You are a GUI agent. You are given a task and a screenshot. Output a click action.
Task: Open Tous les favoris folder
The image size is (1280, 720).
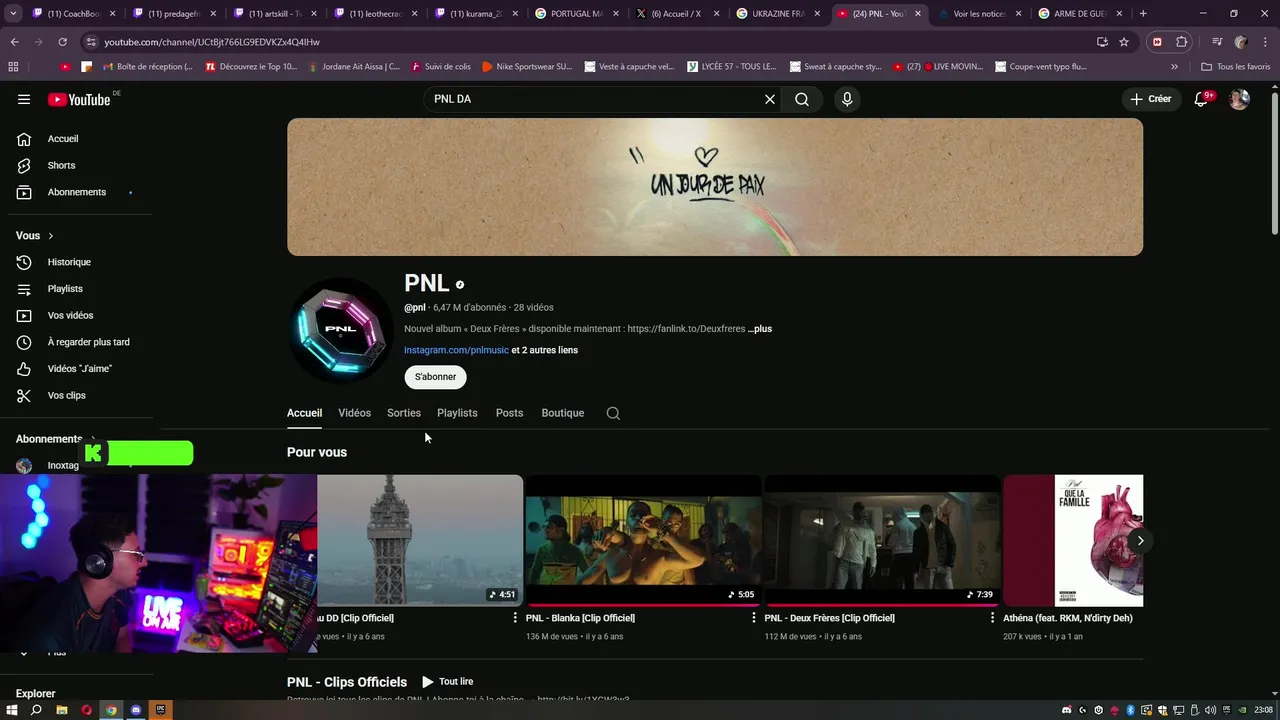coord(1235,67)
